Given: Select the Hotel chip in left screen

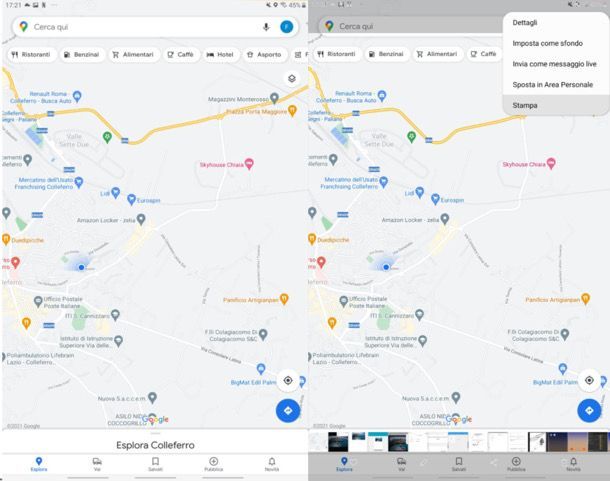Looking at the screenshot, I should (221, 54).
